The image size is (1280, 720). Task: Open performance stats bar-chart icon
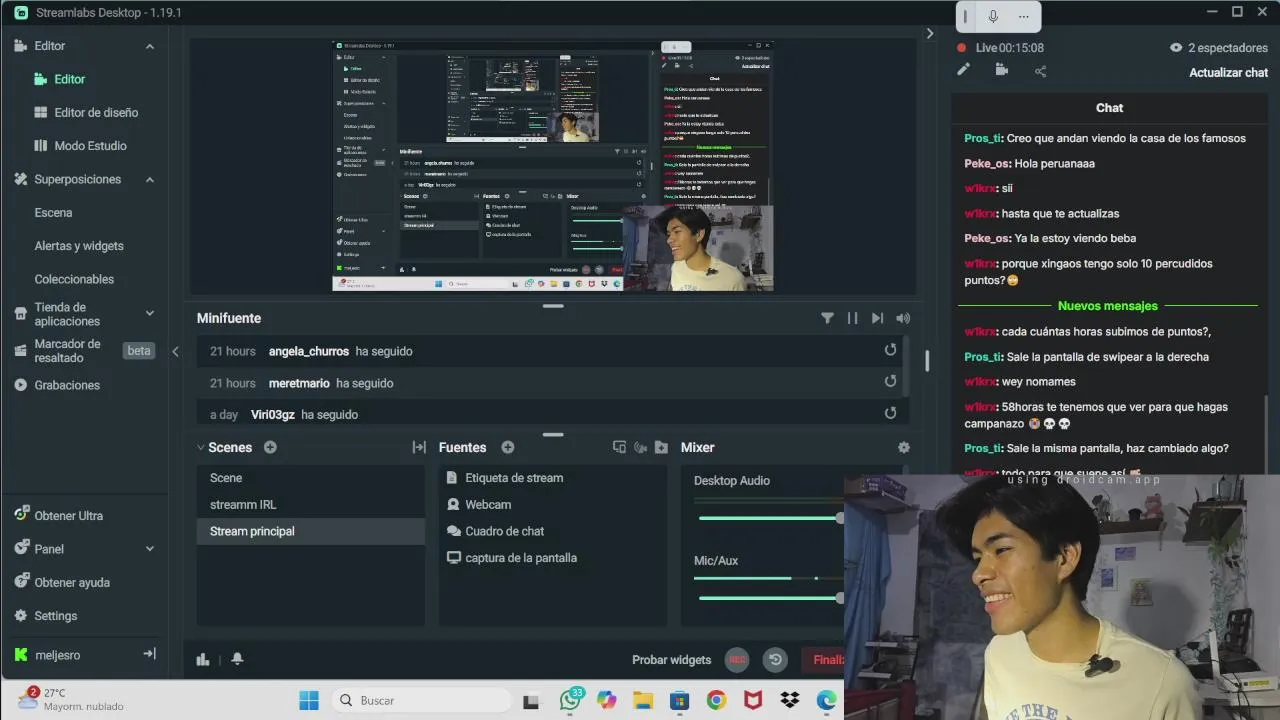pyautogui.click(x=203, y=659)
